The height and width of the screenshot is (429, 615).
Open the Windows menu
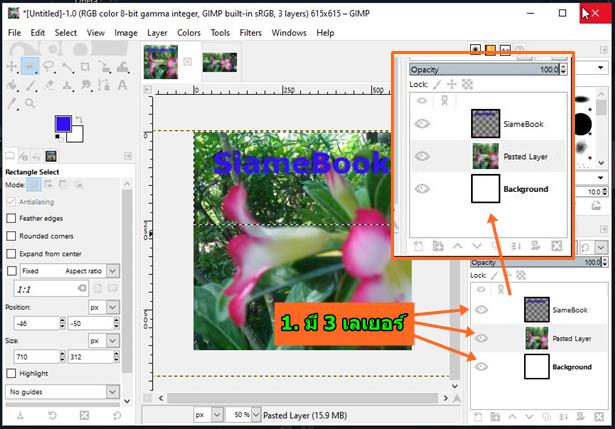pyautogui.click(x=289, y=33)
